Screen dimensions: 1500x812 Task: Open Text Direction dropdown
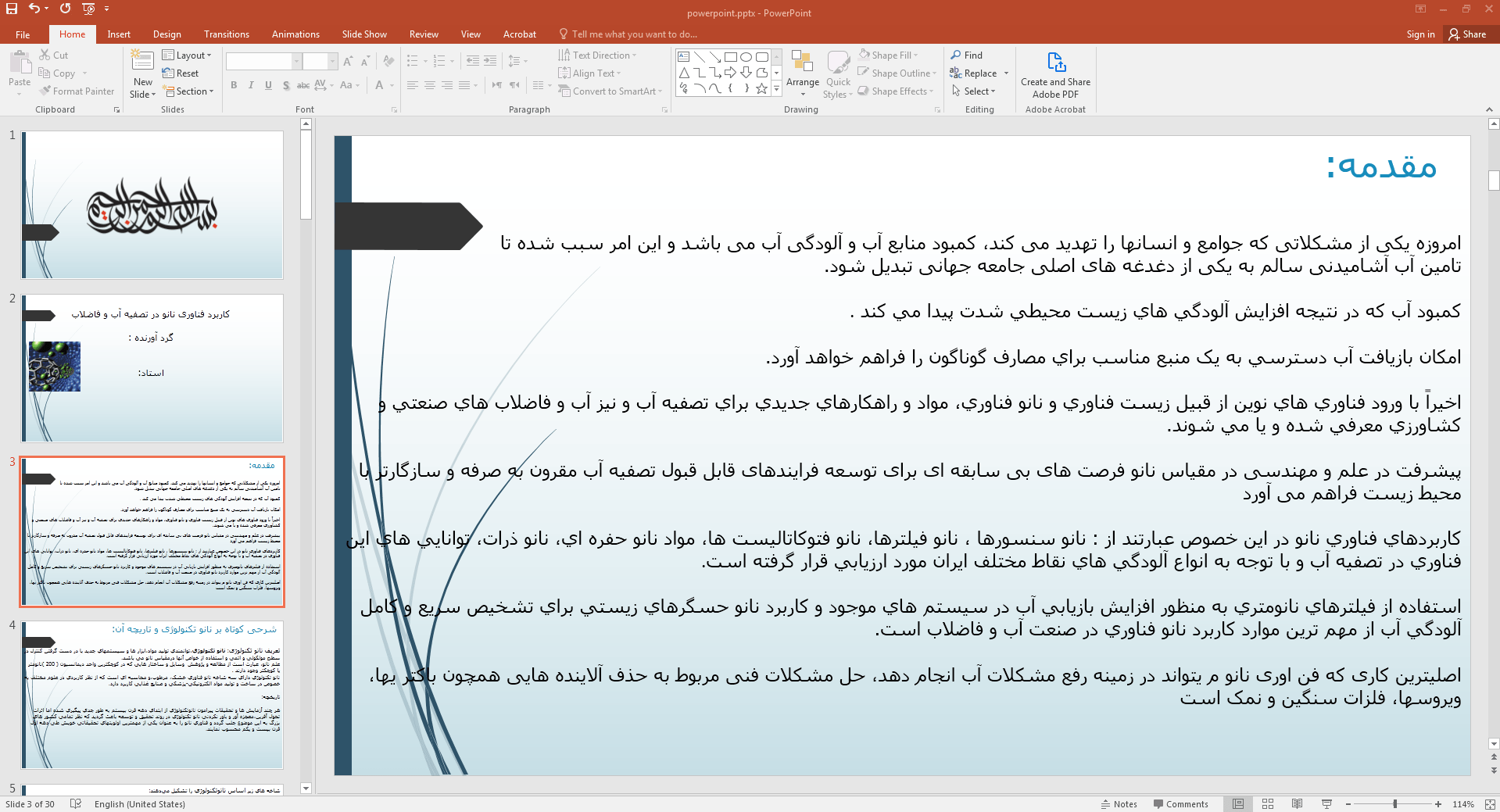(598, 55)
